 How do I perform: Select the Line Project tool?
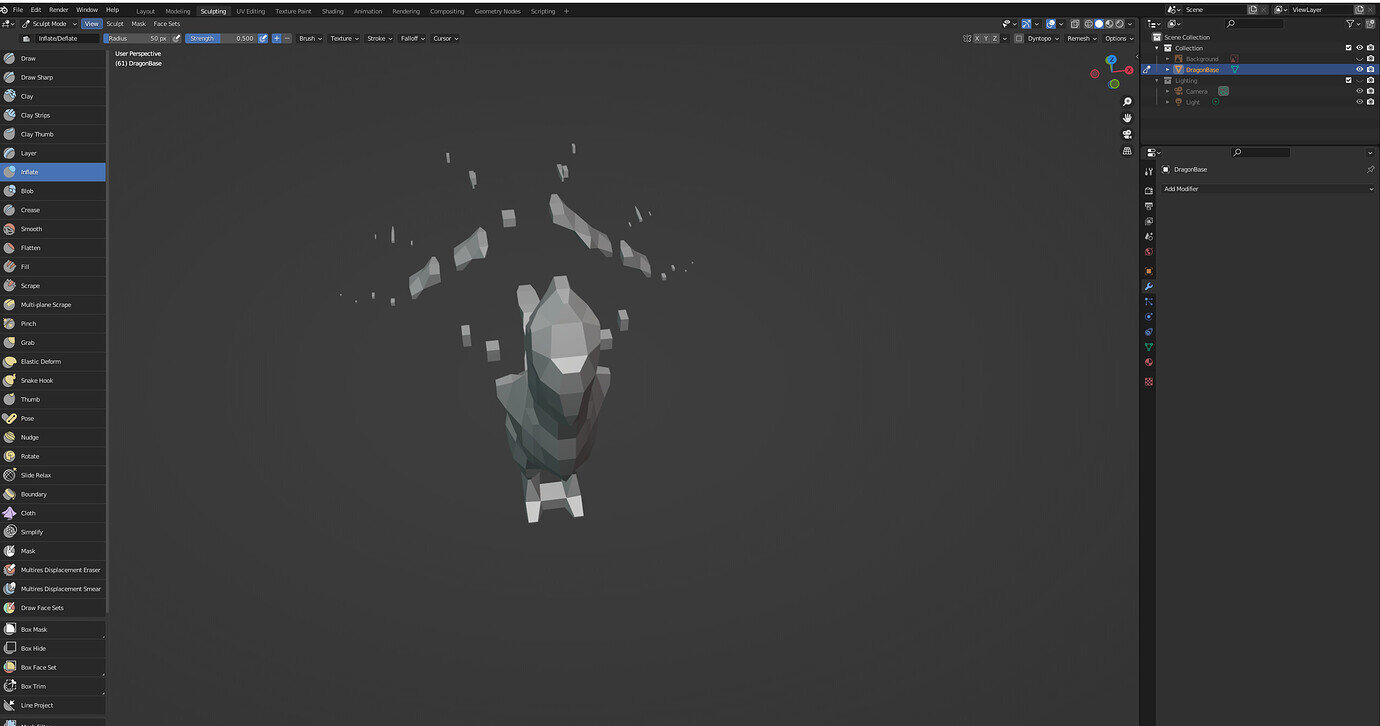pos(53,705)
